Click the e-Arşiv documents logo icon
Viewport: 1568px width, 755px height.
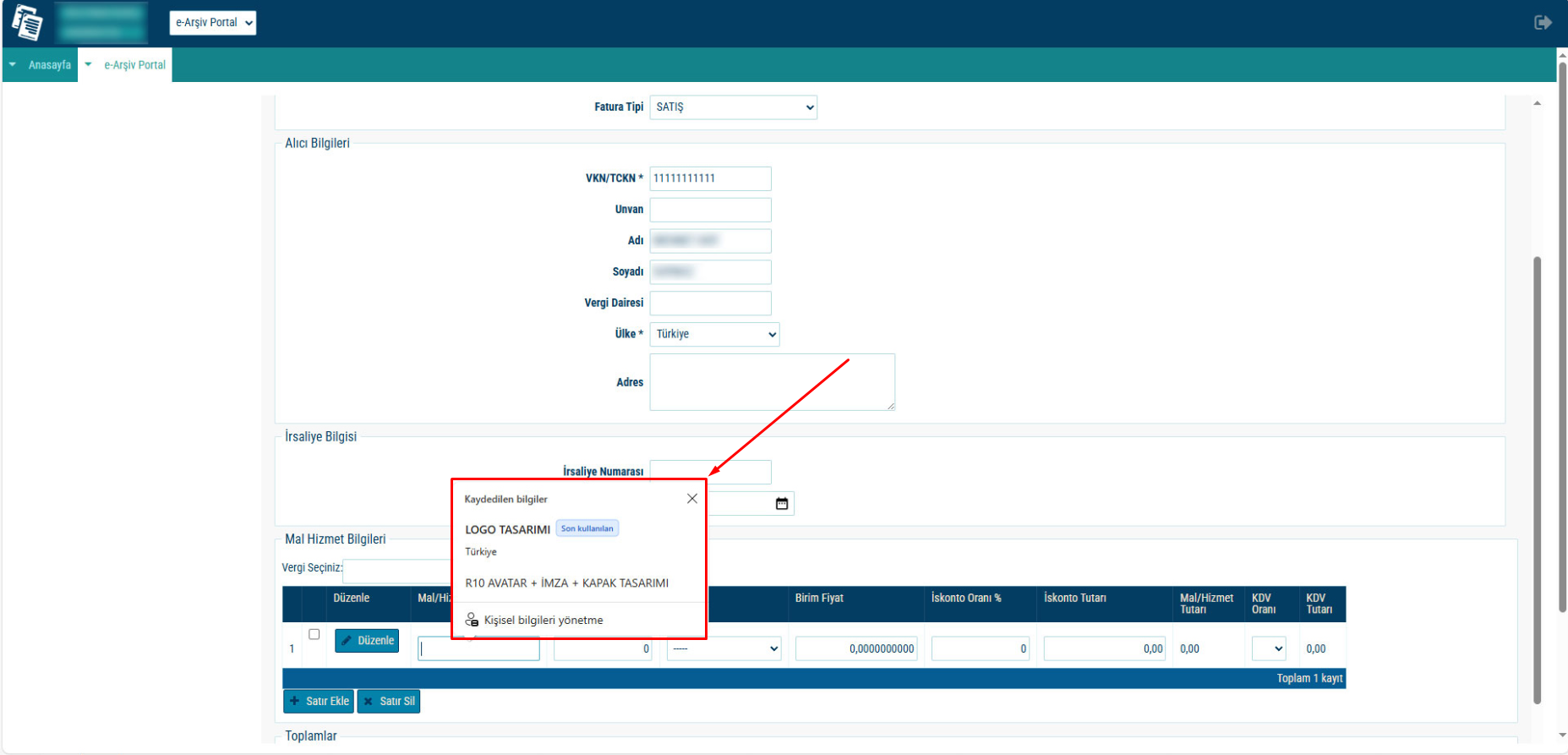(27, 23)
